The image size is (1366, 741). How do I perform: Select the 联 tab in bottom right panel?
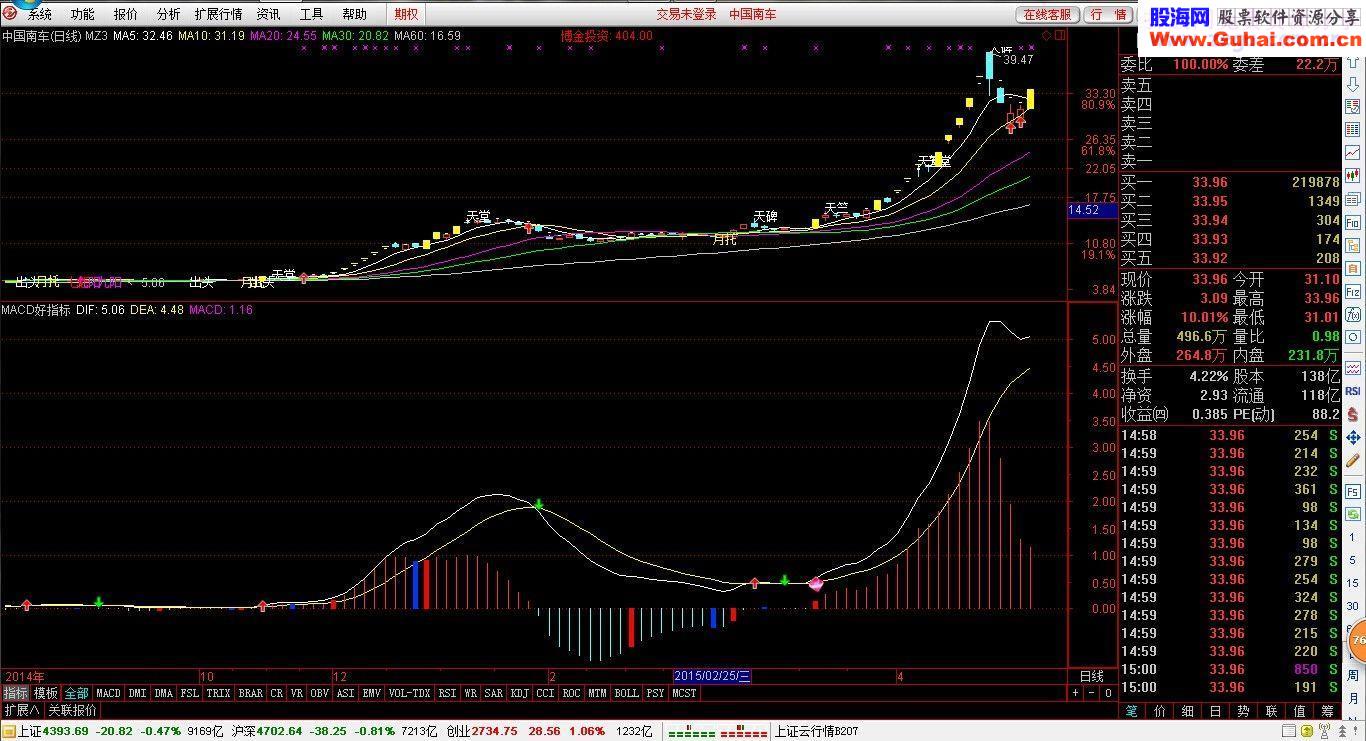pos(1271,711)
